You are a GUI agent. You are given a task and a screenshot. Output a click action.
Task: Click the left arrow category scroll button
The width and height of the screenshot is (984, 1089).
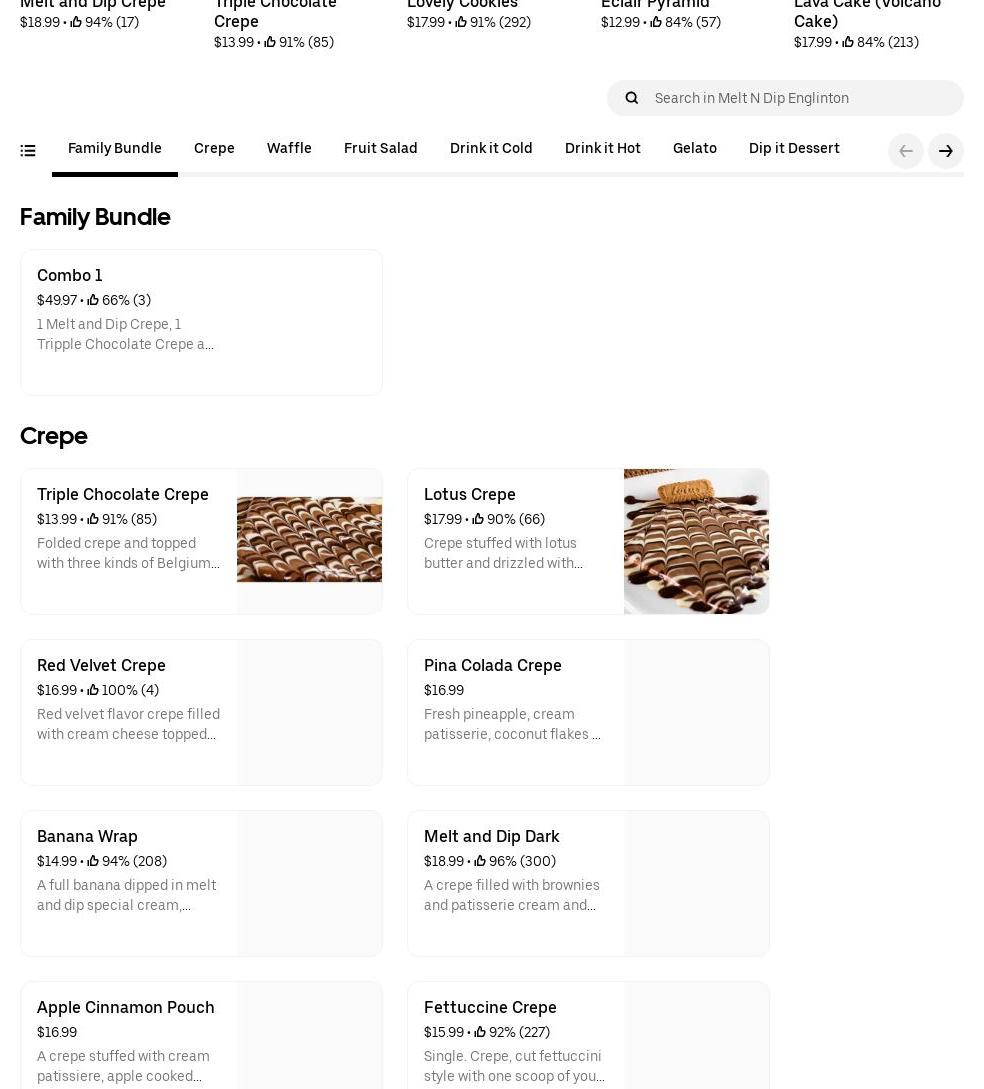pos(905,151)
